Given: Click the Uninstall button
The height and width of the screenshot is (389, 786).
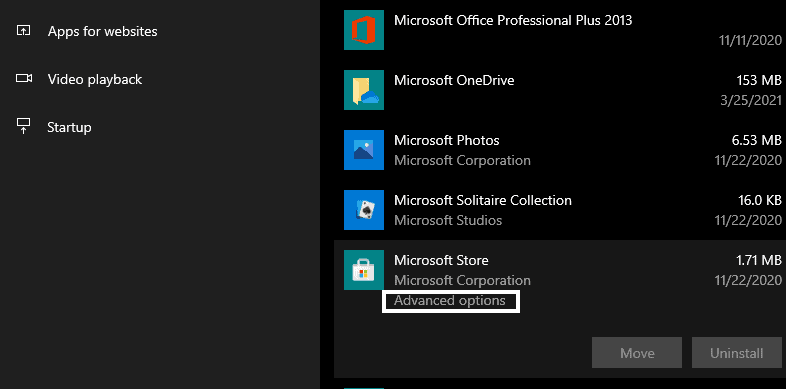Looking at the screenshot, I should (x=736, y=353).
